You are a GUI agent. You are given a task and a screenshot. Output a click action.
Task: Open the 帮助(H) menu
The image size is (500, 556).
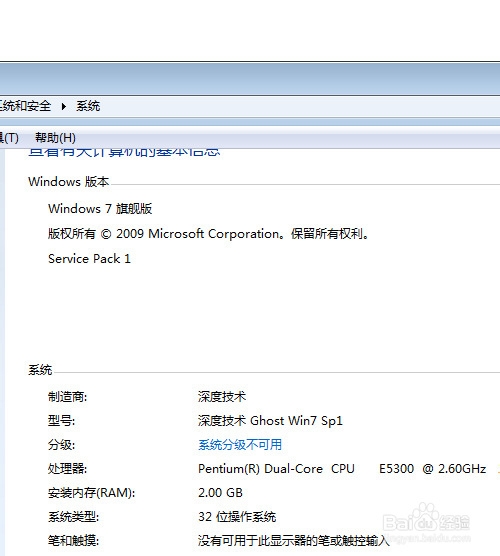pos(55,138)
